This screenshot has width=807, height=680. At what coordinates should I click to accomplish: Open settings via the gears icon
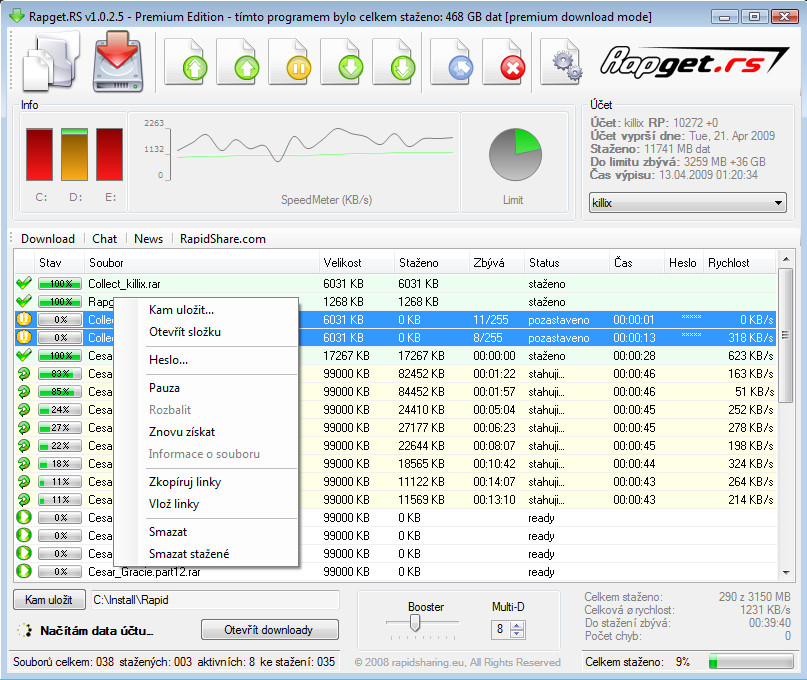pyautogui.click(x=562, y=61)
